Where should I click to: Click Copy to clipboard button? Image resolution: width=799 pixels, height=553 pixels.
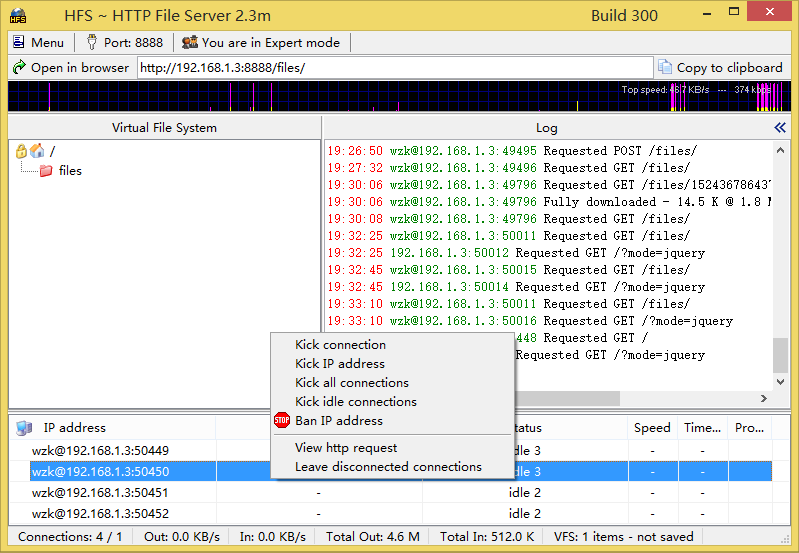click(722, 67)
